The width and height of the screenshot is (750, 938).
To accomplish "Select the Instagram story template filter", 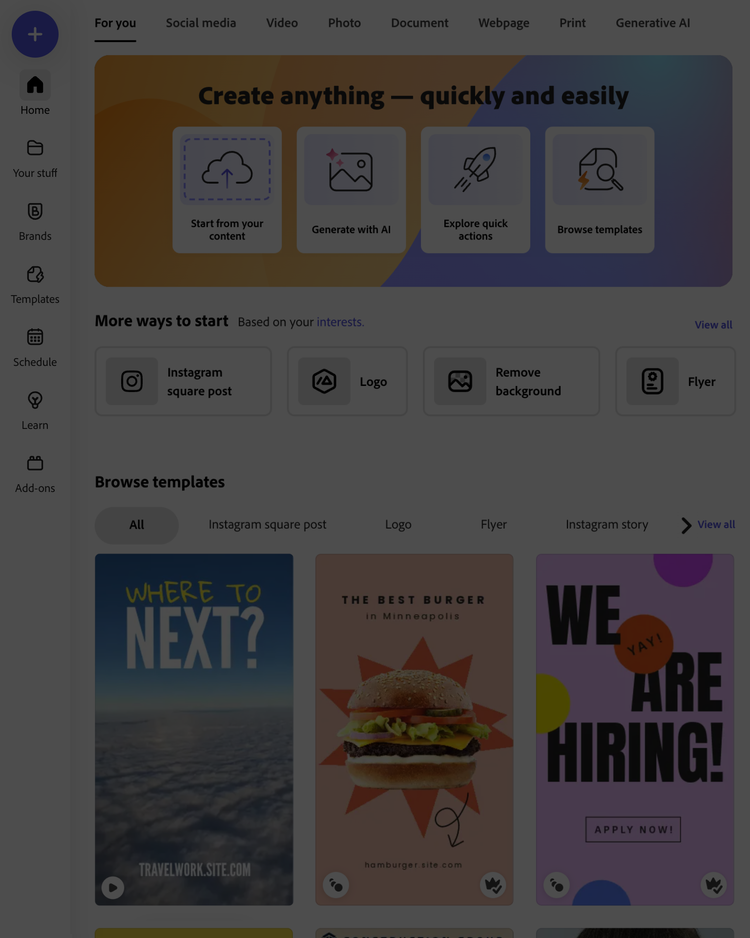I will click(606, 525).
